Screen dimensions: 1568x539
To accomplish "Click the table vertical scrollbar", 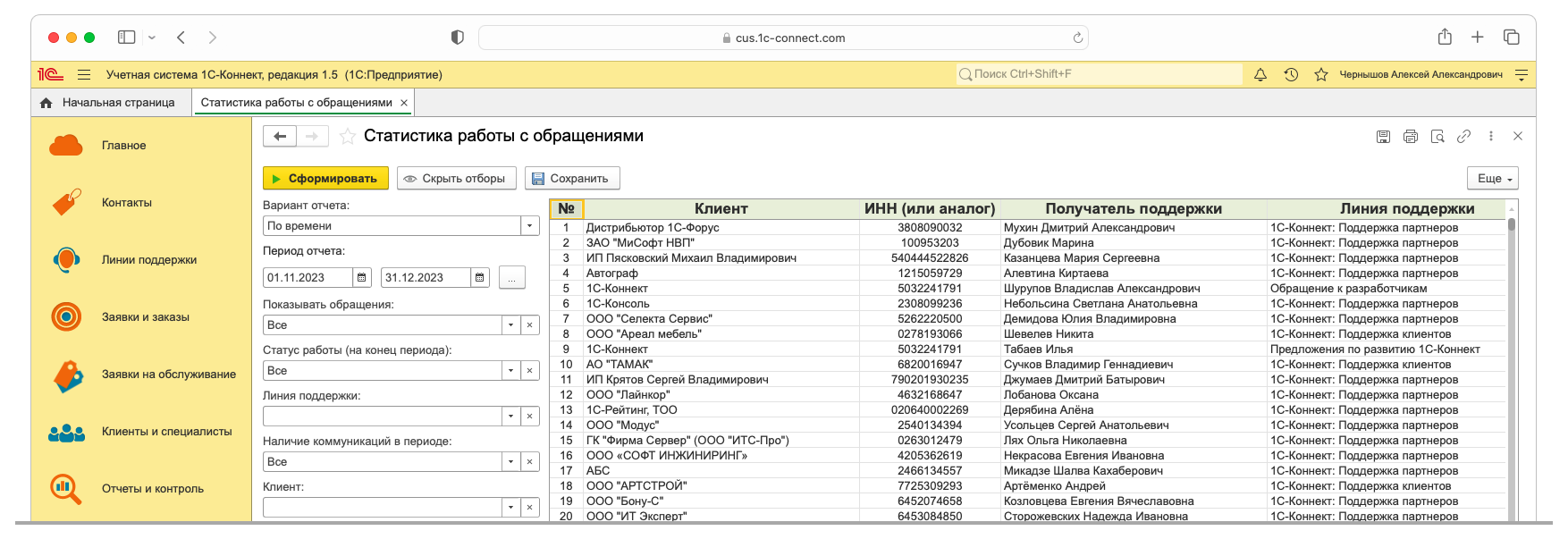I will tap(1512, 358).
